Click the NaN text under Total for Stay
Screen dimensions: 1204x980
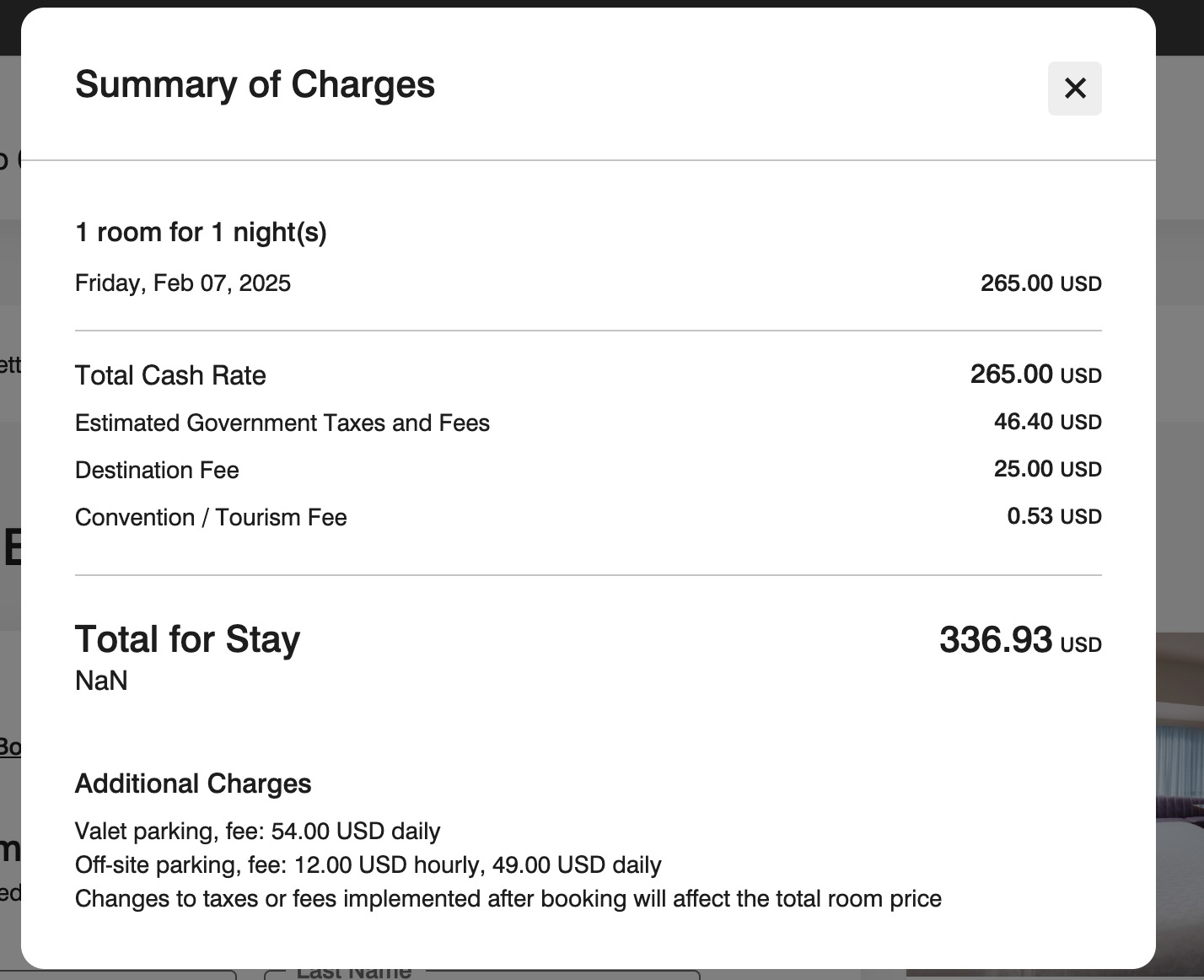(x=101, y=681)
